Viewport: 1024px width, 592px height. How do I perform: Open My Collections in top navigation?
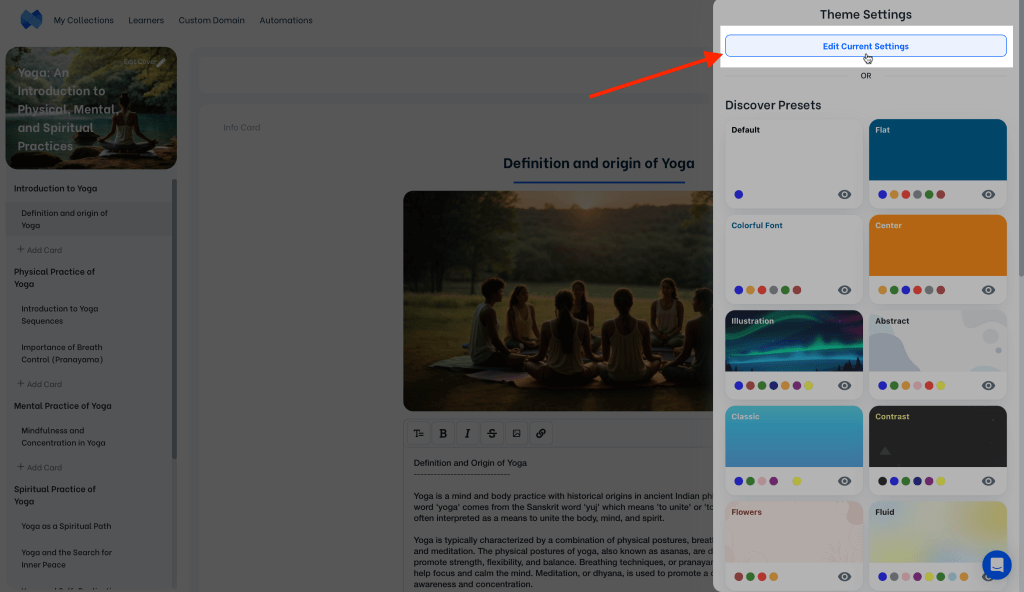tap(83, 20)
